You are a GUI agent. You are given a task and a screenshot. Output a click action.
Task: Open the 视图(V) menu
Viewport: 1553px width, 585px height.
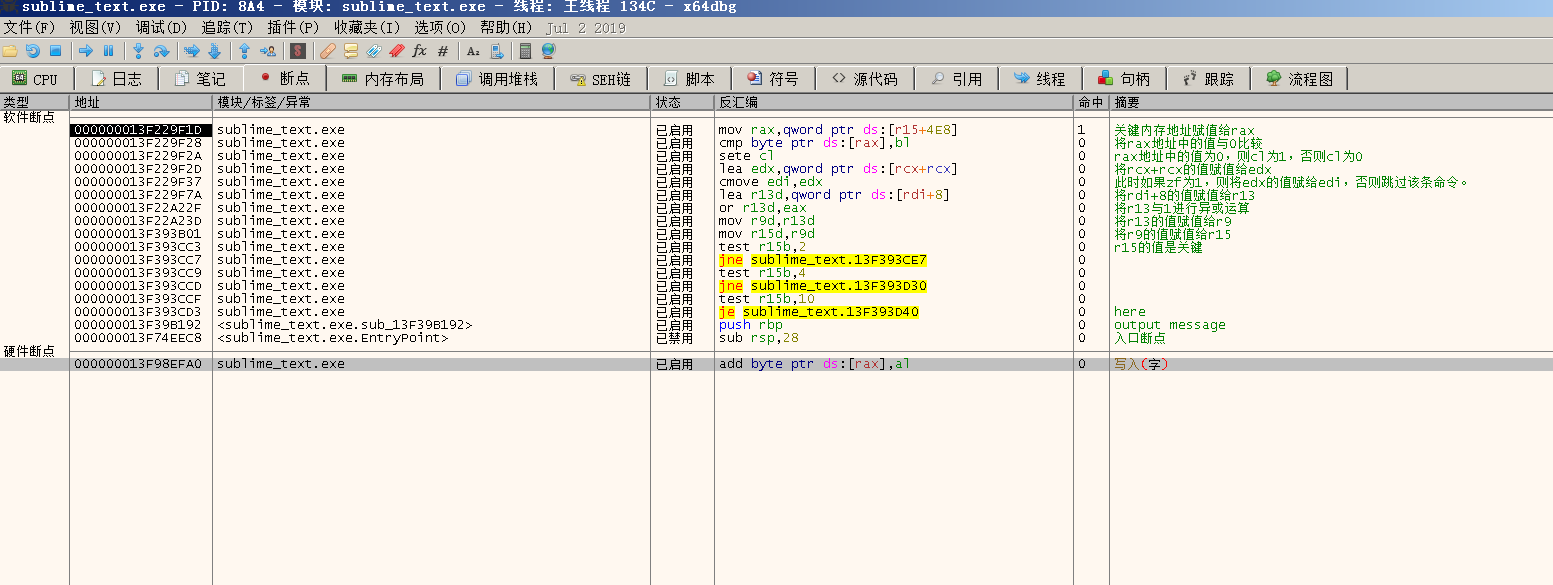tap(95, 28)
